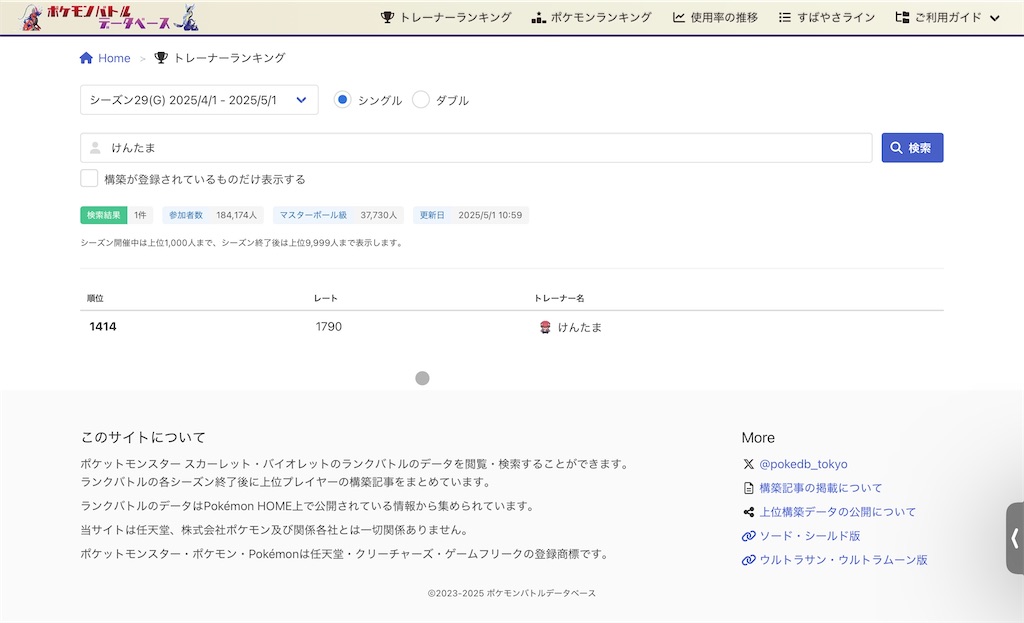The width and height of the screenshot is (1024, 623).
Task: Select the ダブル radio button
Action: (x=421, y=100)
